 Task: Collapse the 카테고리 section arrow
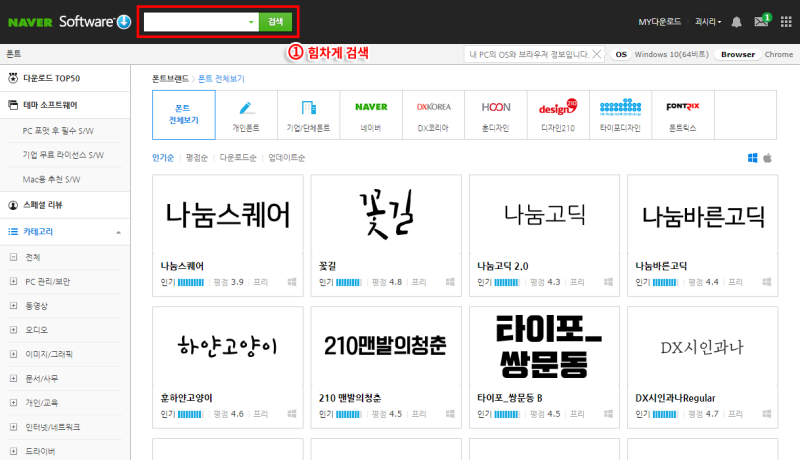tap(118, 232)
